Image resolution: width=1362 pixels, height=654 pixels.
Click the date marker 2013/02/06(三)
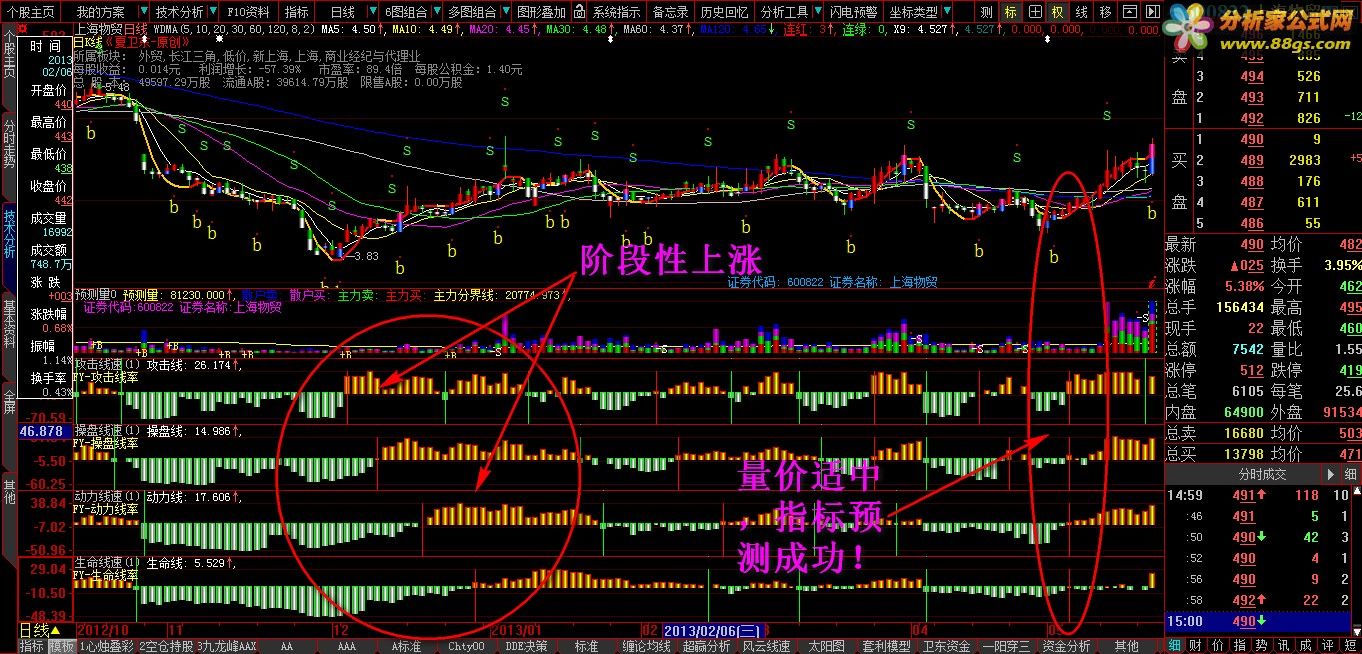(714, 630)
